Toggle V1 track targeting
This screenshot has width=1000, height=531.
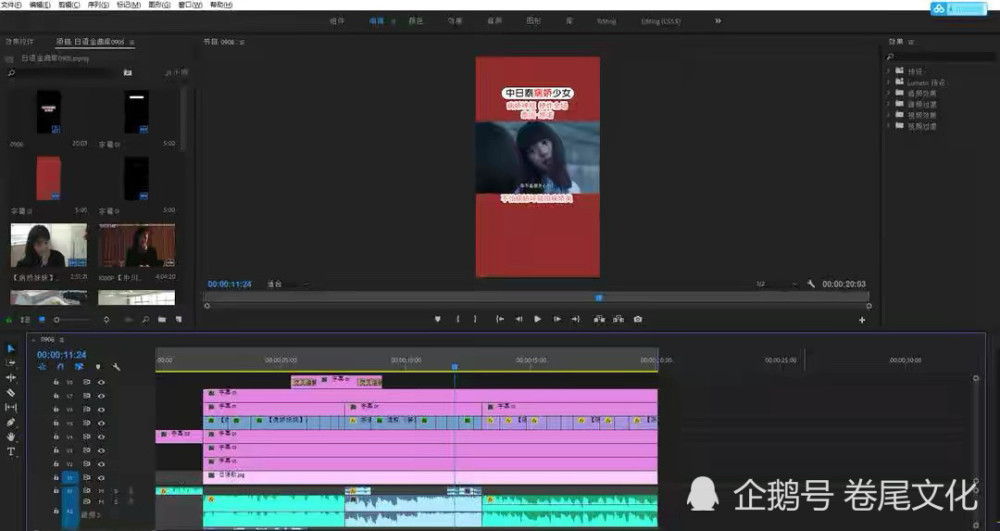point(70,477)
